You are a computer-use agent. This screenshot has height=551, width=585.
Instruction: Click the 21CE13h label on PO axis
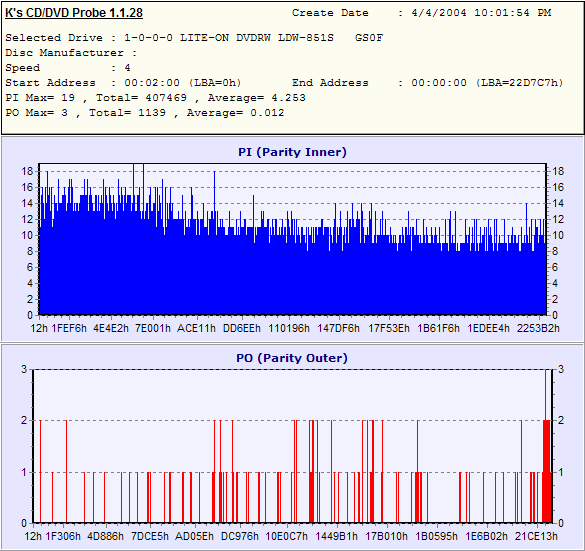click(x=536, y=536)
